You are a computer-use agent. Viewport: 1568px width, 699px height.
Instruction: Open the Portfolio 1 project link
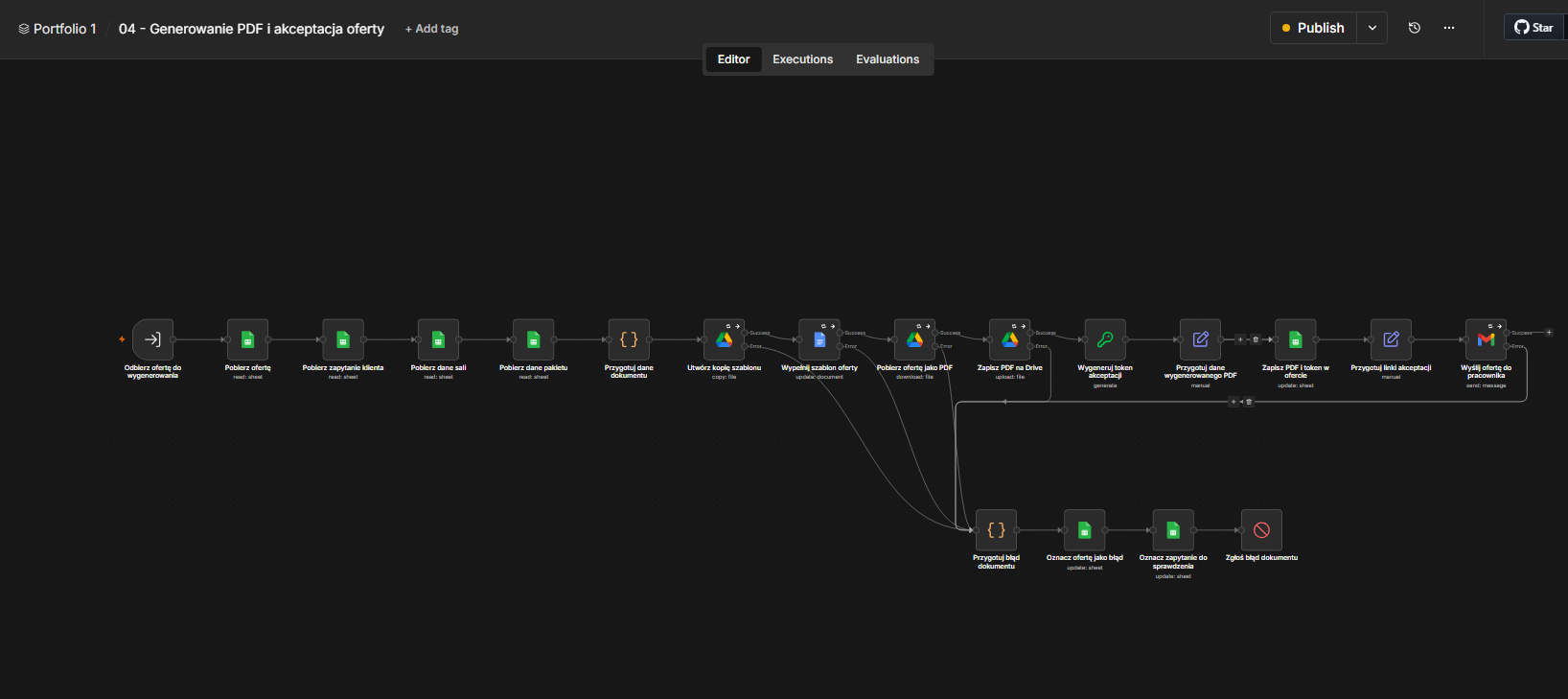point(58,29)
